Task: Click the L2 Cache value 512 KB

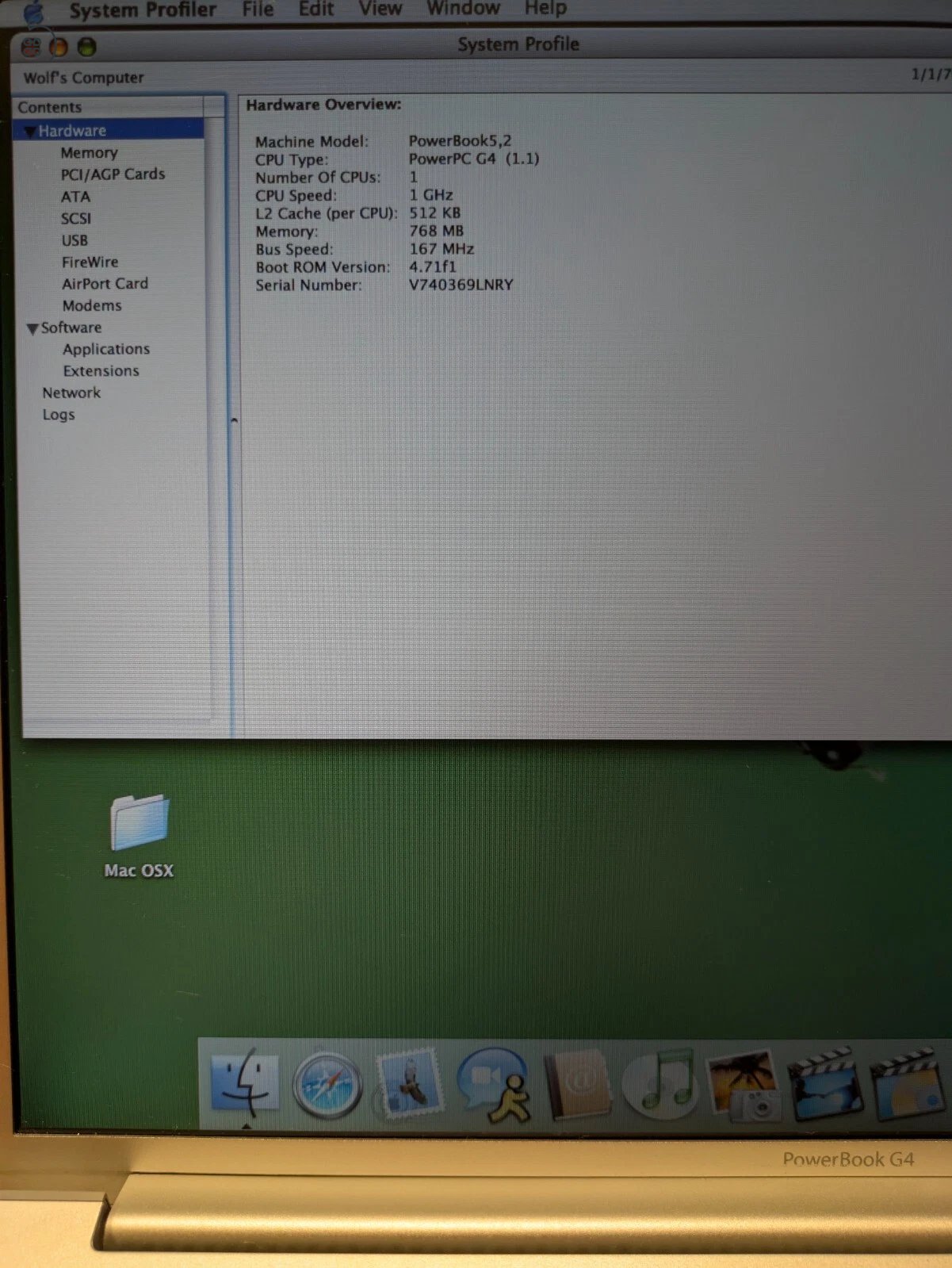Action: tap(434, 213)
